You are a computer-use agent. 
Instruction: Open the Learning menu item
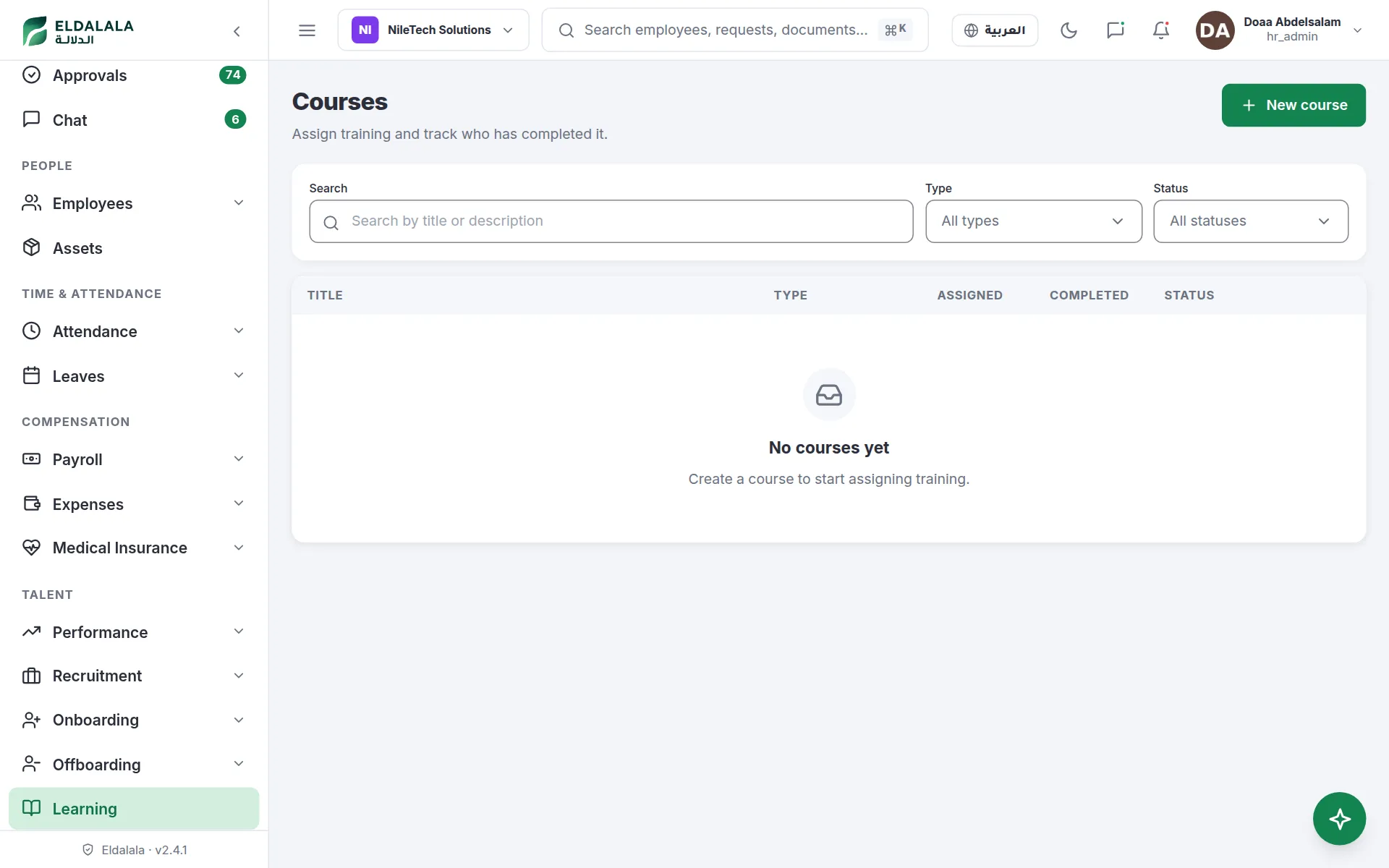point(134,809)
